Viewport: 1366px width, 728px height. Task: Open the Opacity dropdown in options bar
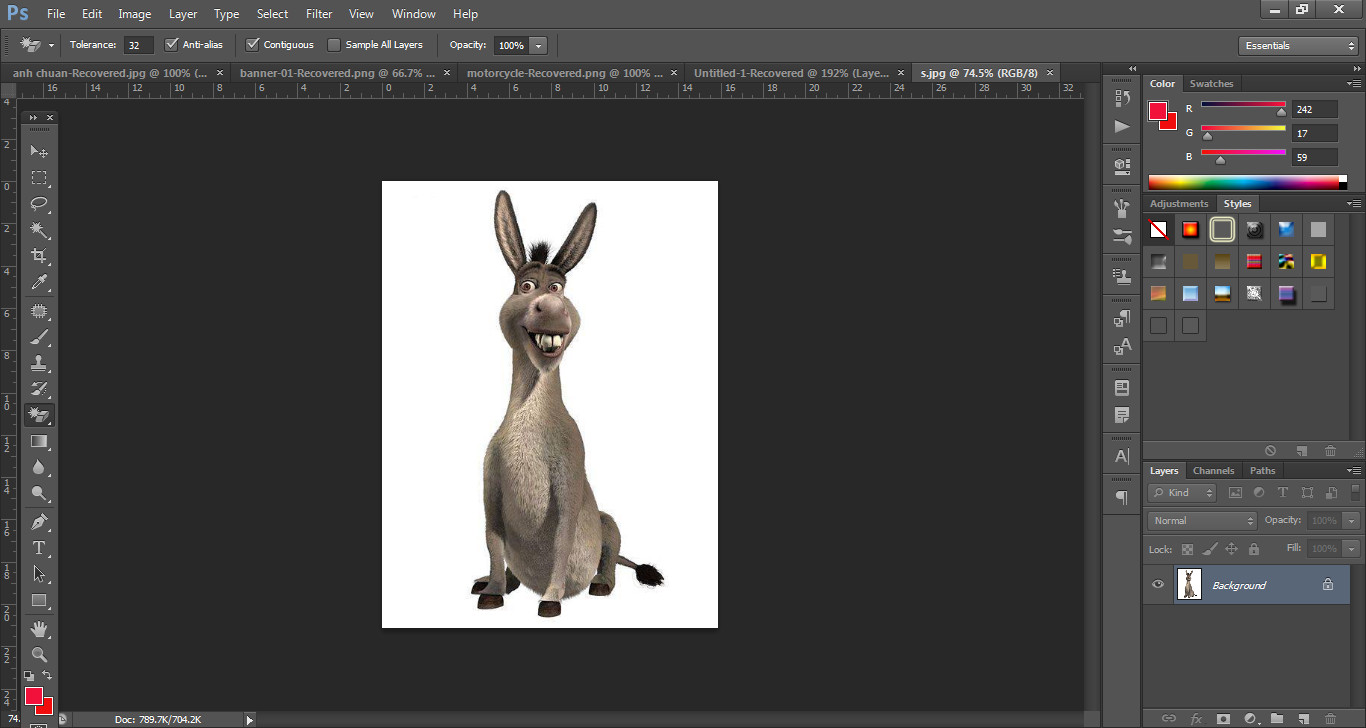(x=539, y=45)
